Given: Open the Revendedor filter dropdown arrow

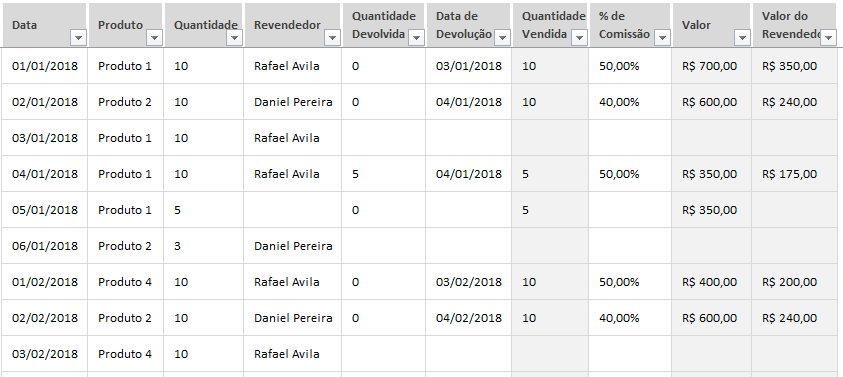Looking at the screenshot, I should (x=332, y=38).
